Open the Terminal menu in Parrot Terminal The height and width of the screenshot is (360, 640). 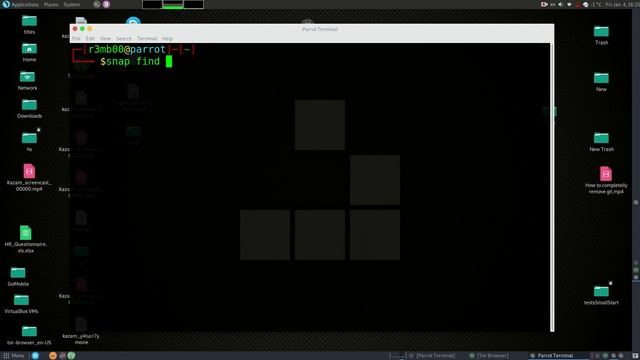[x=147, y=38]
